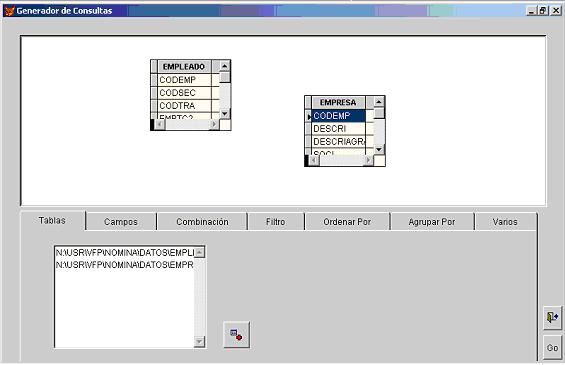This screenshot has height=365, width=565.
Task: Select CODEMP field in EMPRESA table
Action: [x=338, y=116]
